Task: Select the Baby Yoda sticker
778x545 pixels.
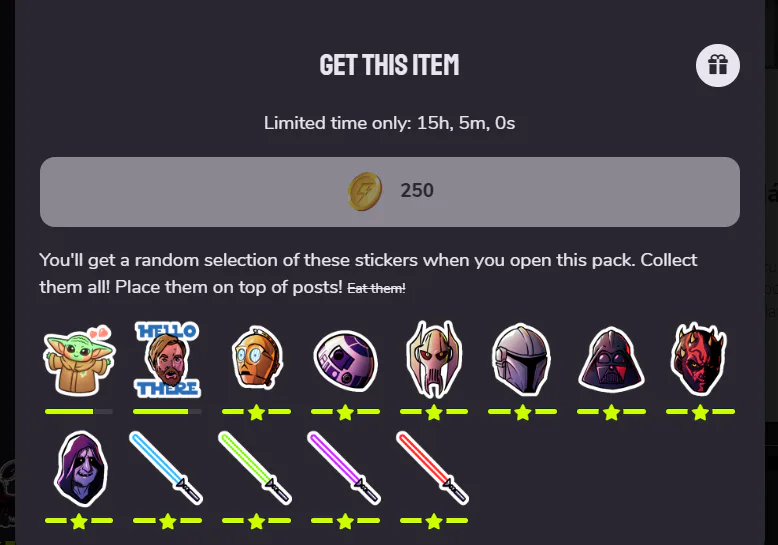Action: click(x=79, y=360)
